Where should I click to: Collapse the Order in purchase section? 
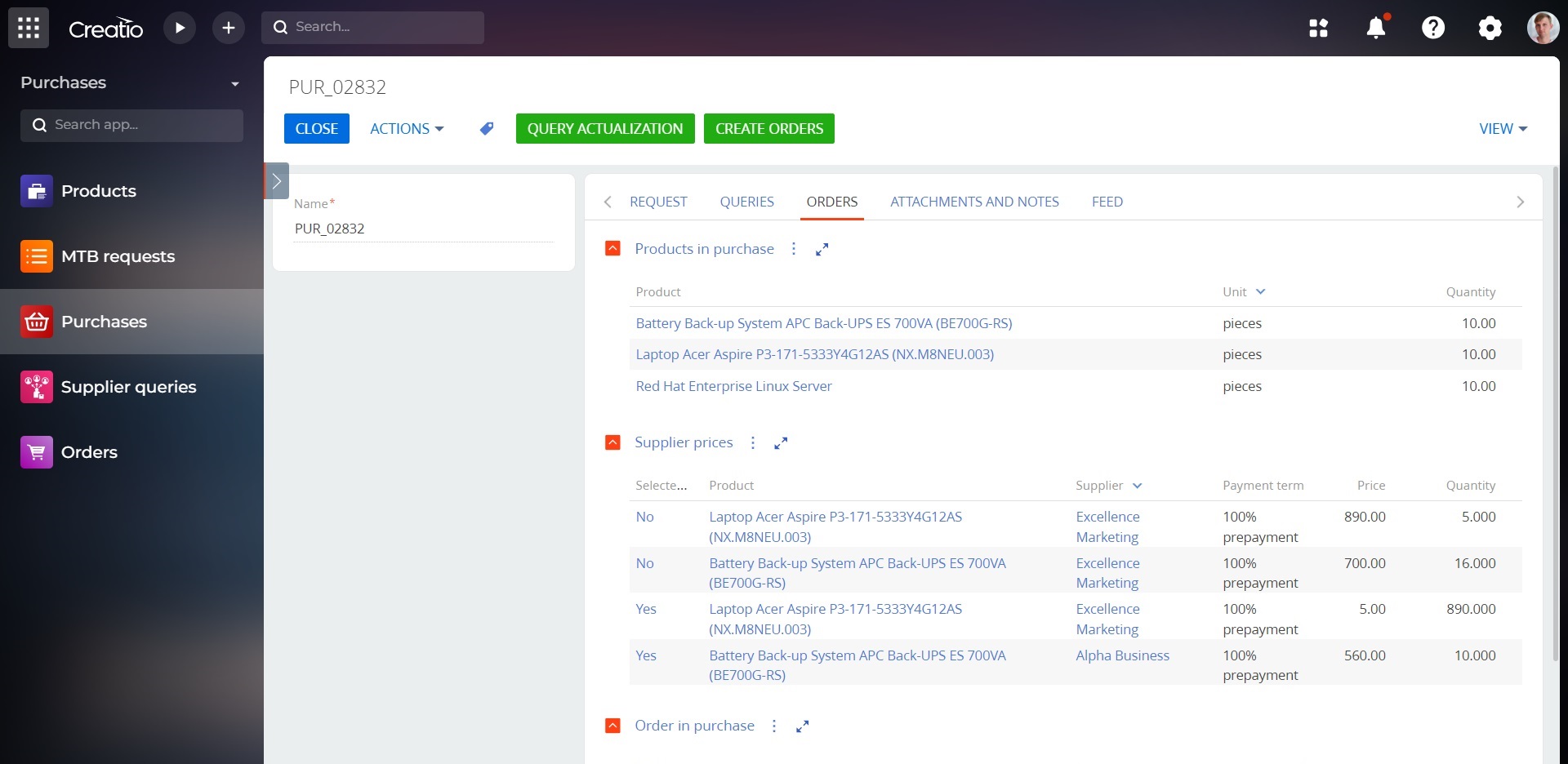pyautogui.click(x=612, y=726)
